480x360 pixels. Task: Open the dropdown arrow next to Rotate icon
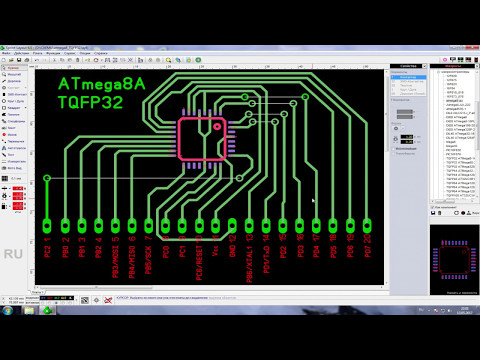click(x=101, y=60)
